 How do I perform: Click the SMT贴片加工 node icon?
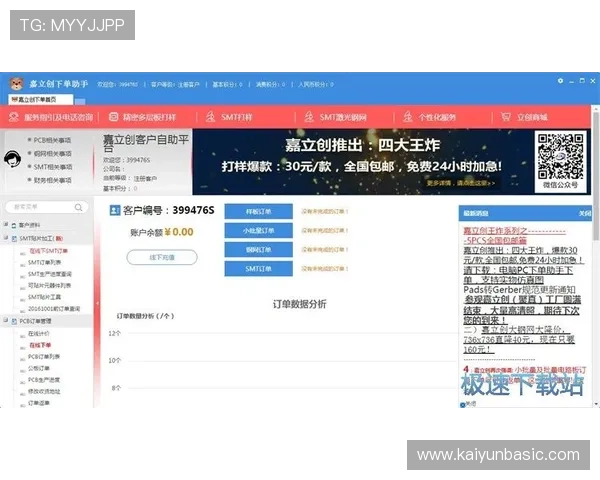tap(14, 238)
